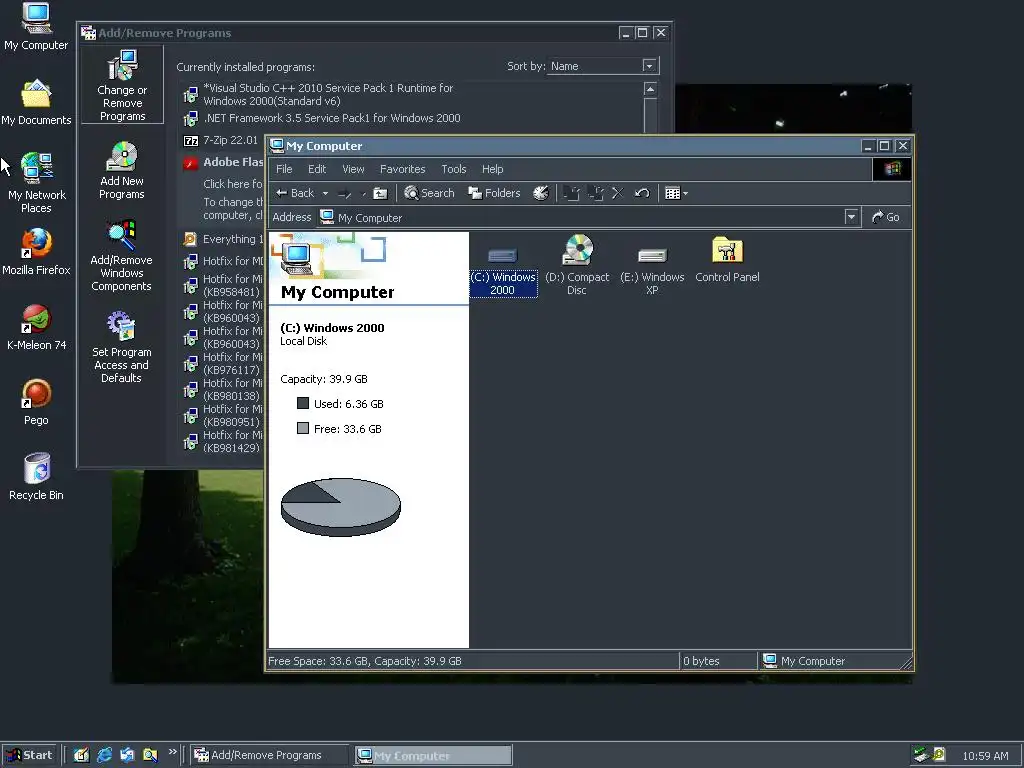Select the Hotfix (KB976117) entry
This screenshot has height=768, width=1024.
[222, 364]
